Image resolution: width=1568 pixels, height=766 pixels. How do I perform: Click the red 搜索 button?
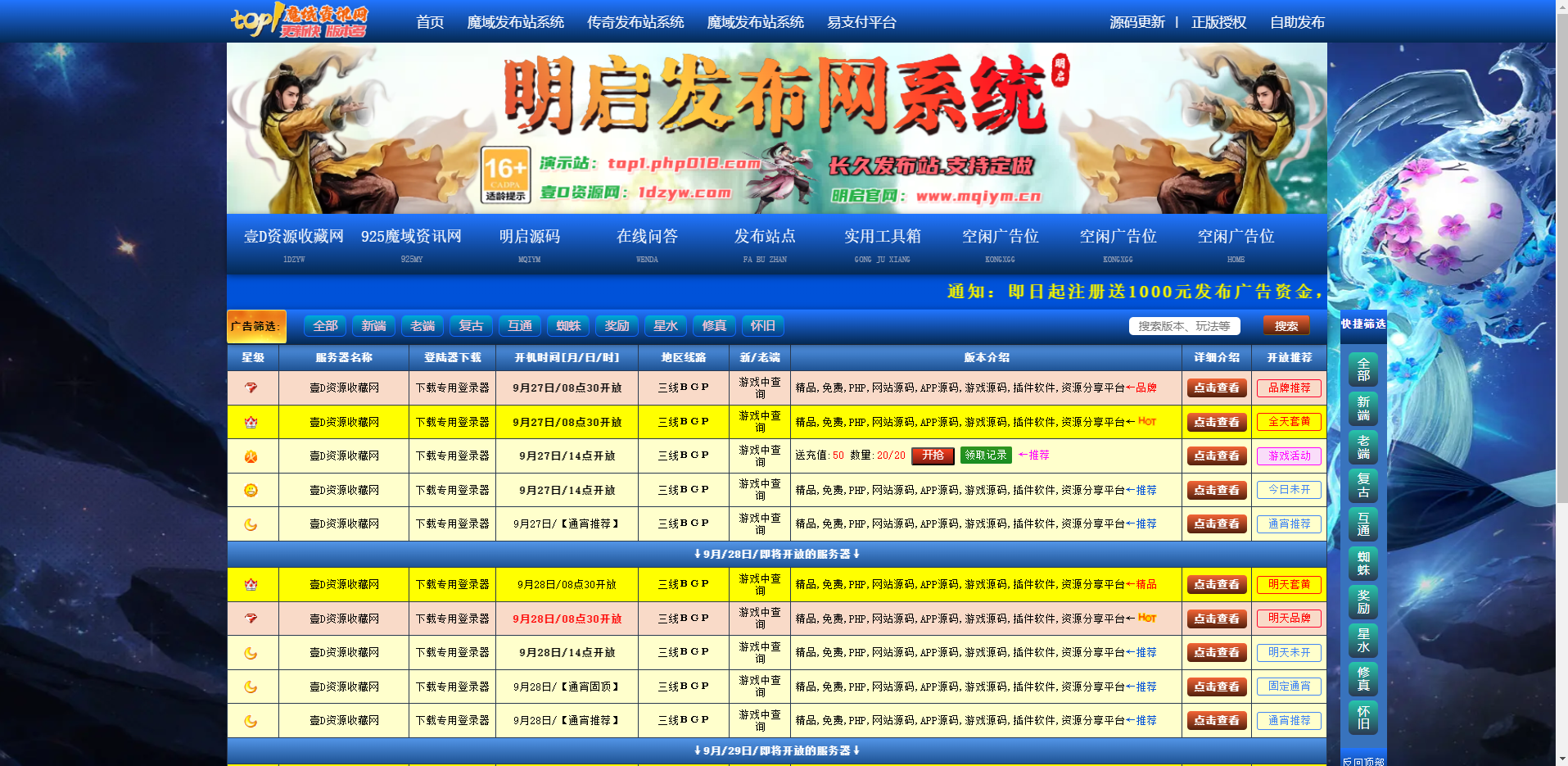[1286, 326]
